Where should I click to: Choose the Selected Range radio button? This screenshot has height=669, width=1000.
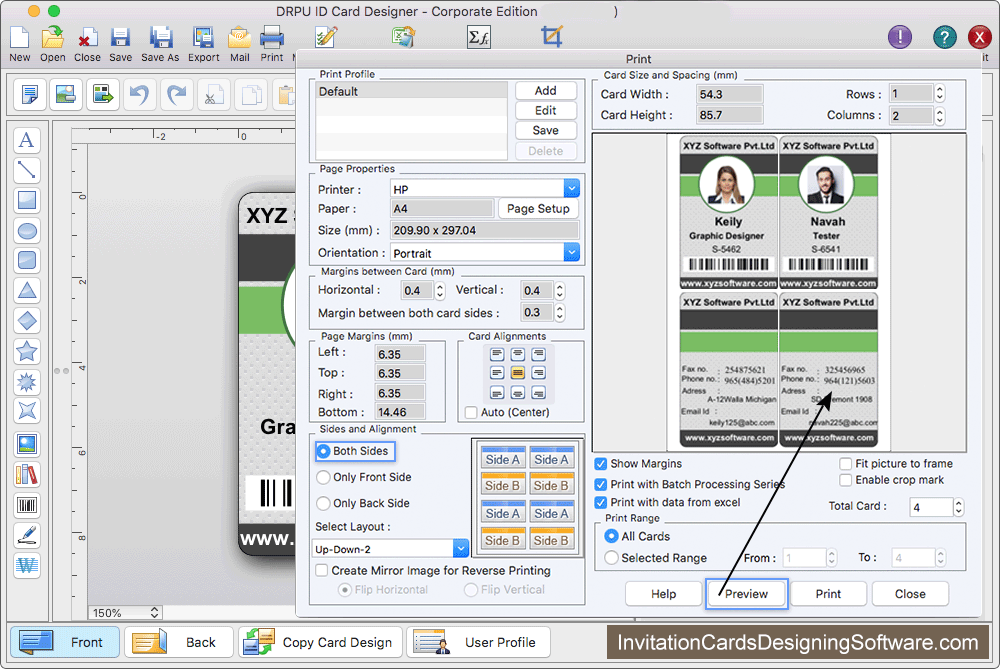(611, 557)
